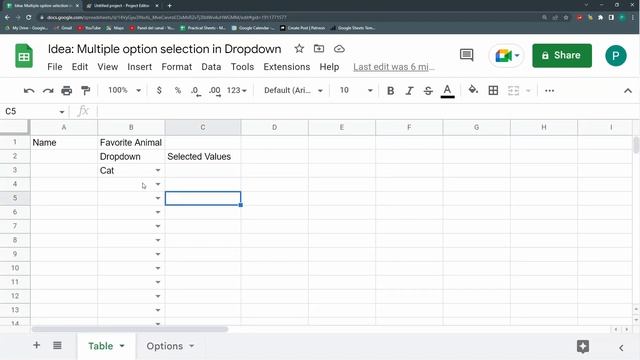The width and height of the screenshot is (640, 360).
Task: Open the text color picker
Action: tap(447, 91)
